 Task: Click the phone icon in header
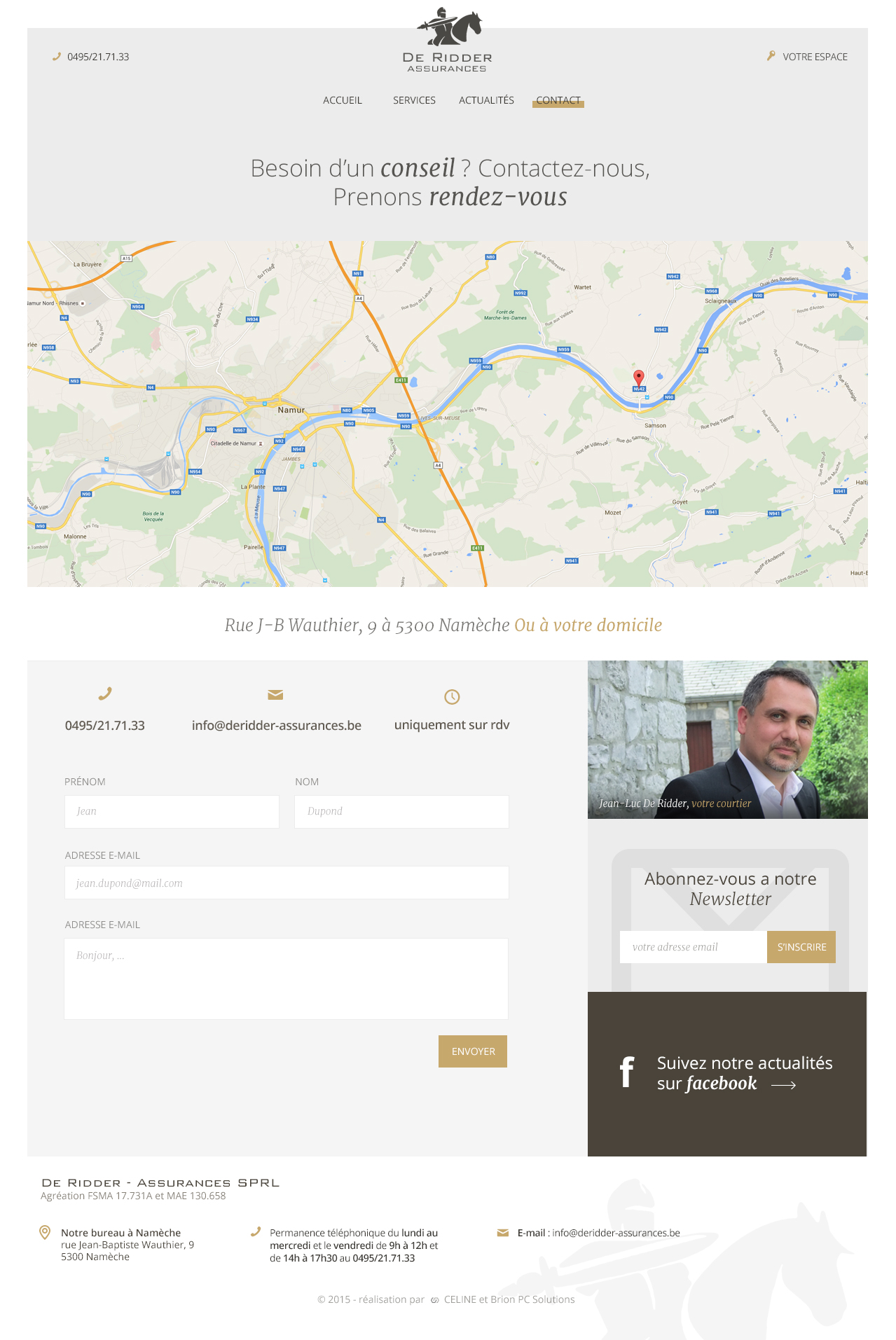pos(57,57)
